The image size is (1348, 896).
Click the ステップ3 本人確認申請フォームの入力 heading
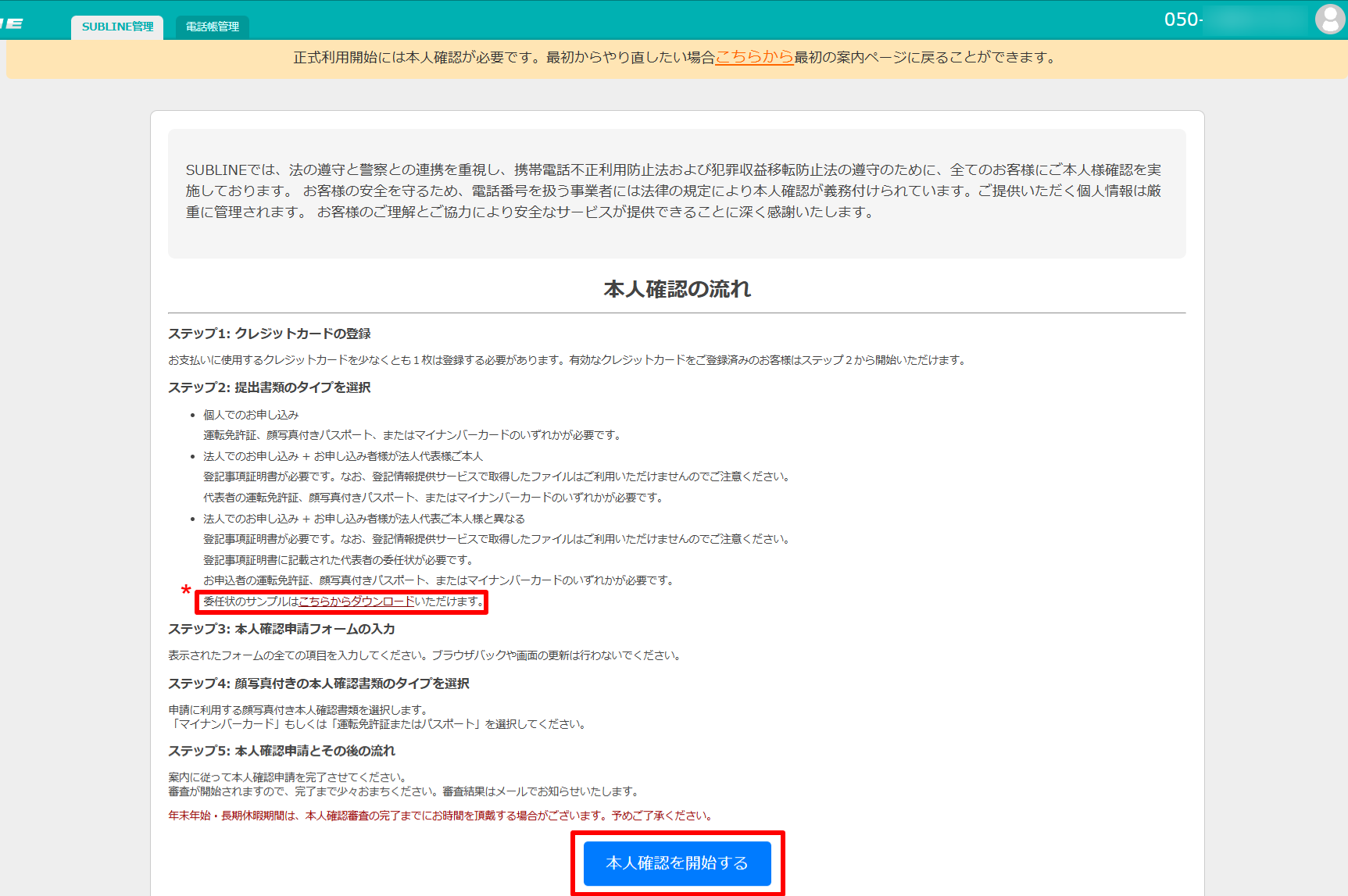[x=281, y=629]
